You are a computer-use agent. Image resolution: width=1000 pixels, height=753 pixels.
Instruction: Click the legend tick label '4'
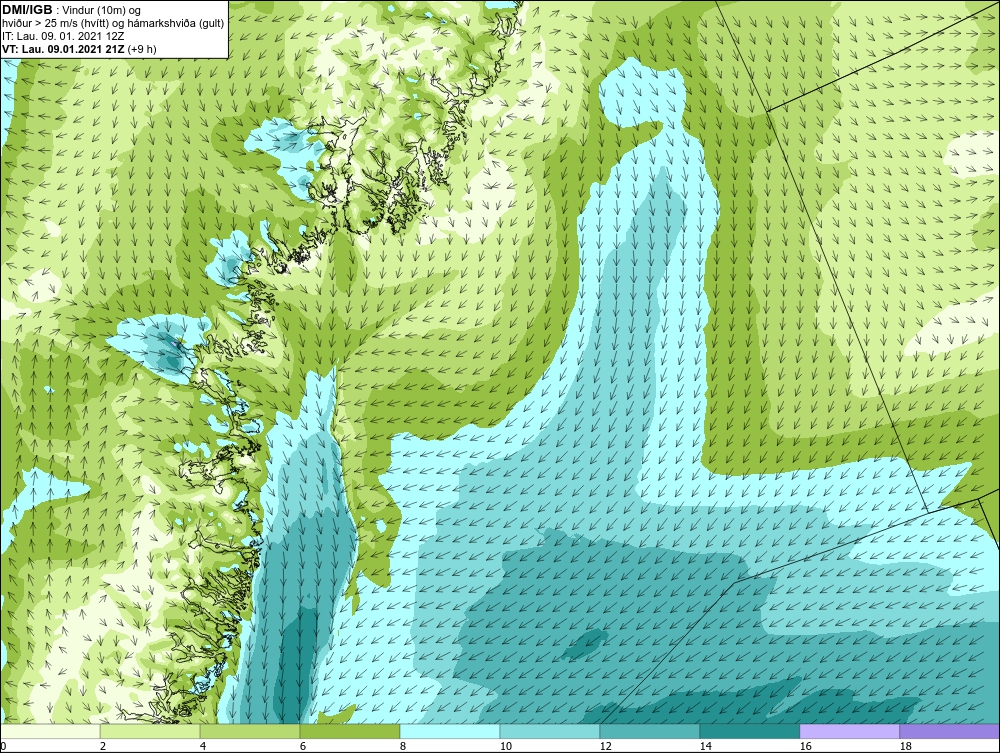(203, 746)
